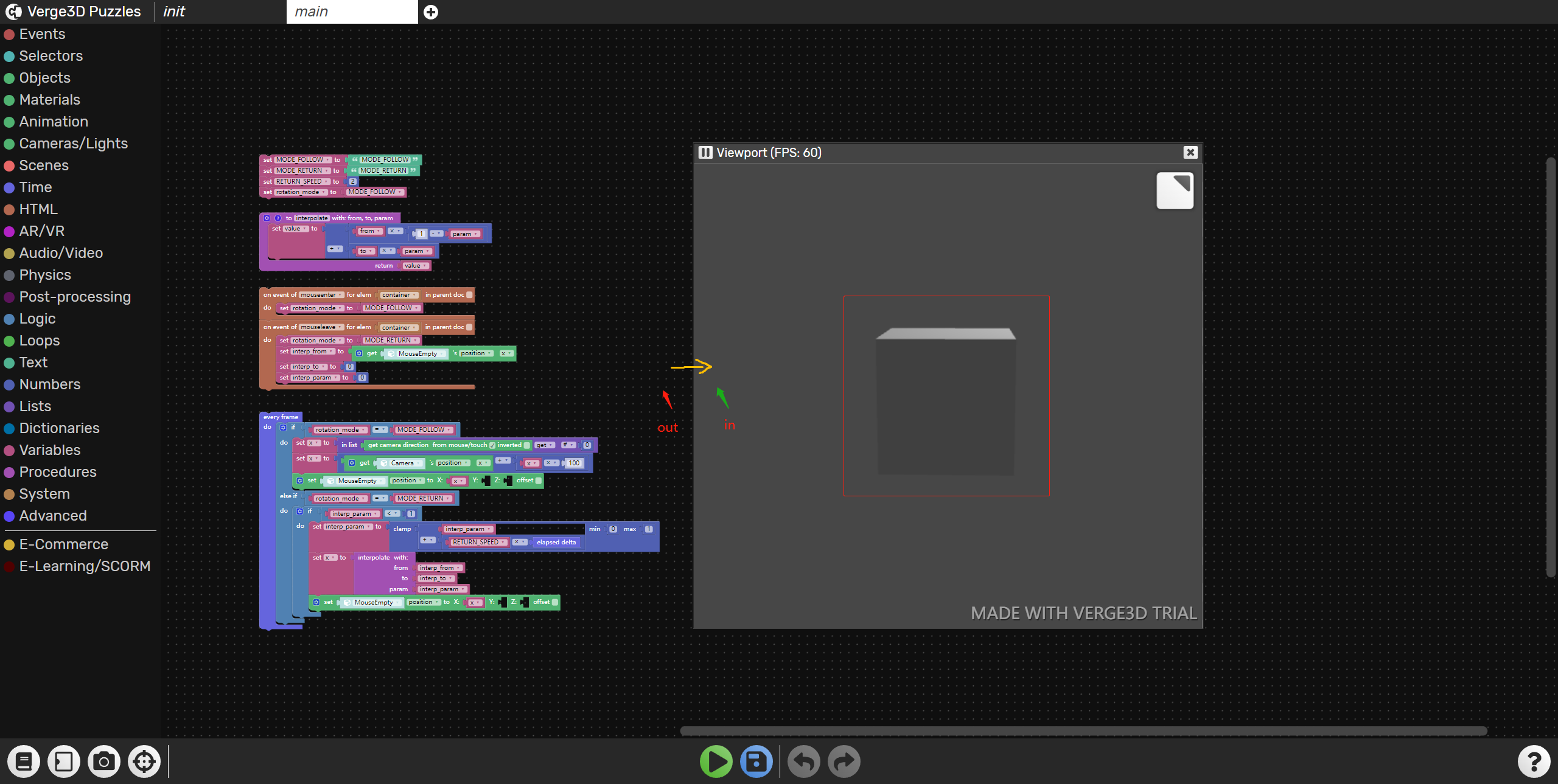The height and width of the screenshot is (784, 1558).
Task: Open gear on if interp_param block
Action: [299, 512]
